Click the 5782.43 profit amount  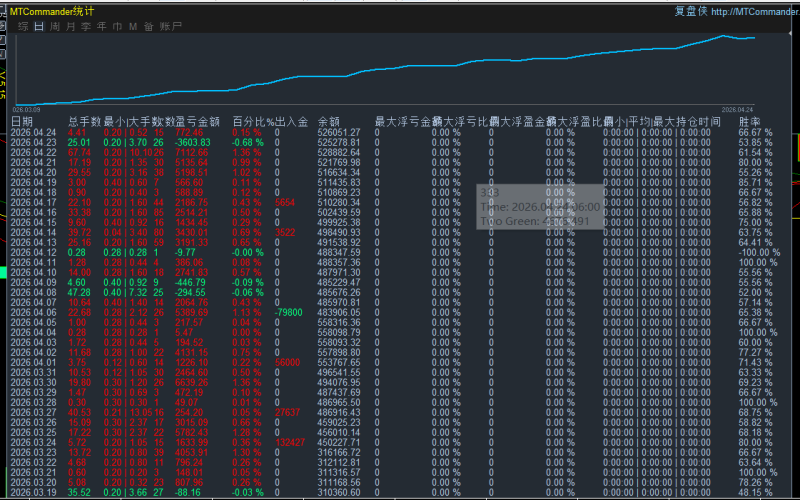(191, 433)
